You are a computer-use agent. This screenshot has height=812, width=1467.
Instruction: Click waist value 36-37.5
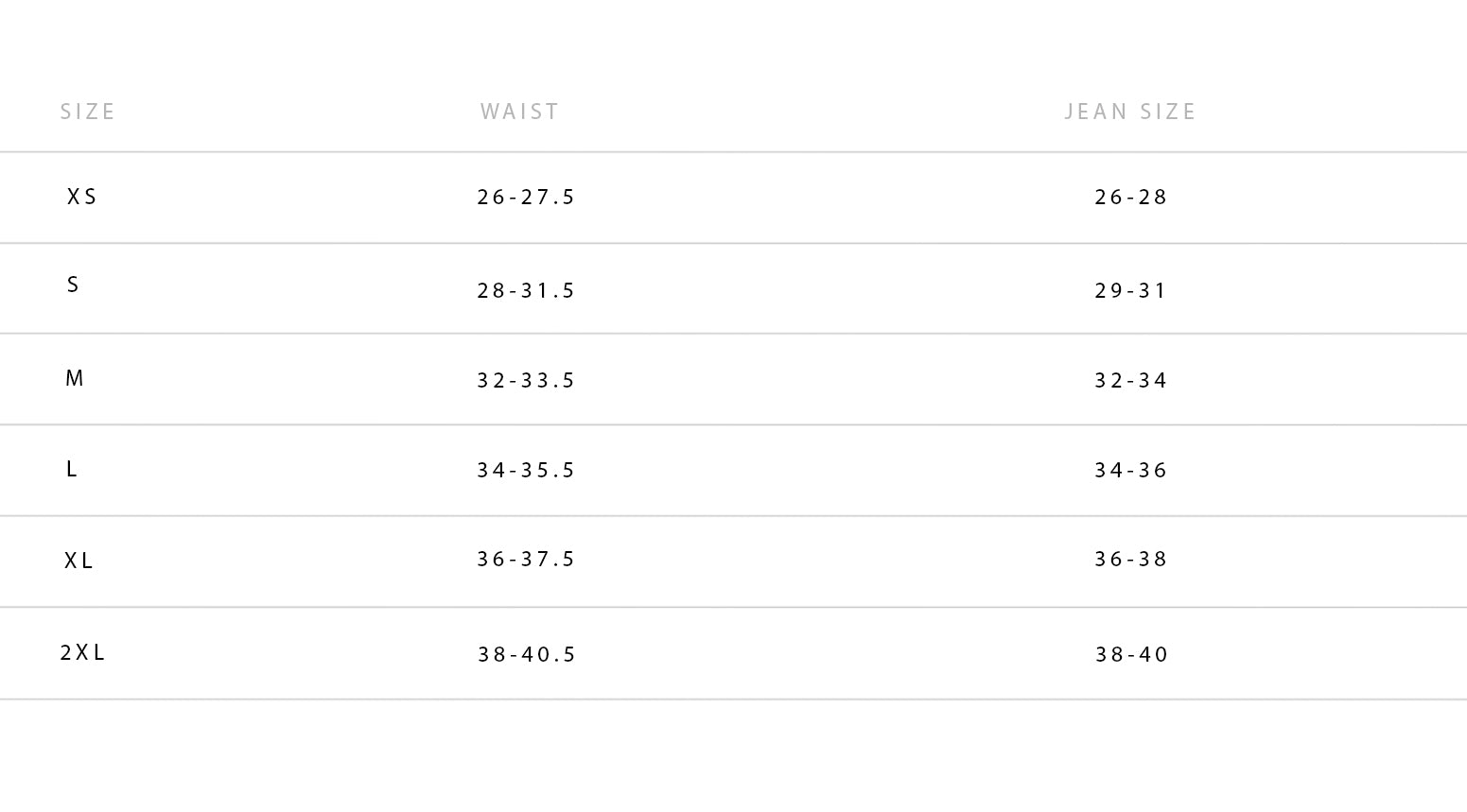527,559
